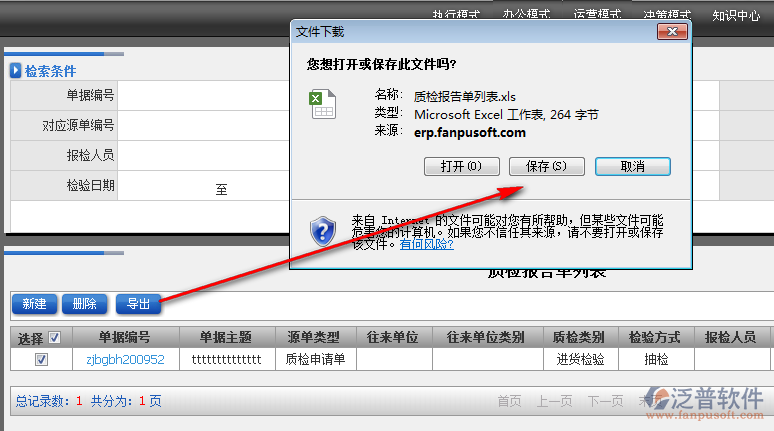Image resolution: width=774 pixels, height=431 pixels.
Task: Open the 有何风险? link
Action: pyautogui.click(x=426, y=244)
